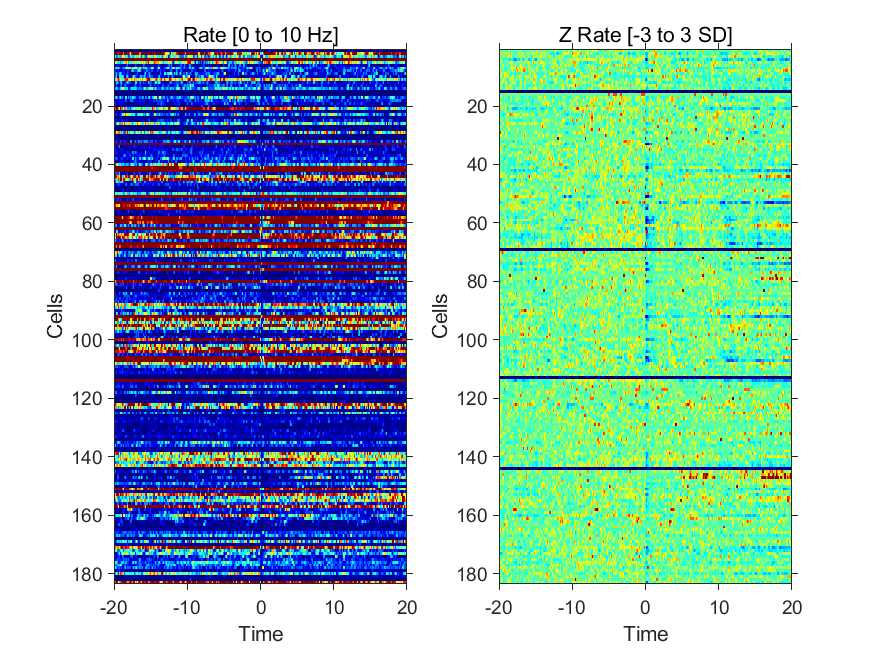Viewport: 875px width, 656px height.
Task: Click the '180' y tick of the Z Rate plot
Action: [472, 574]
